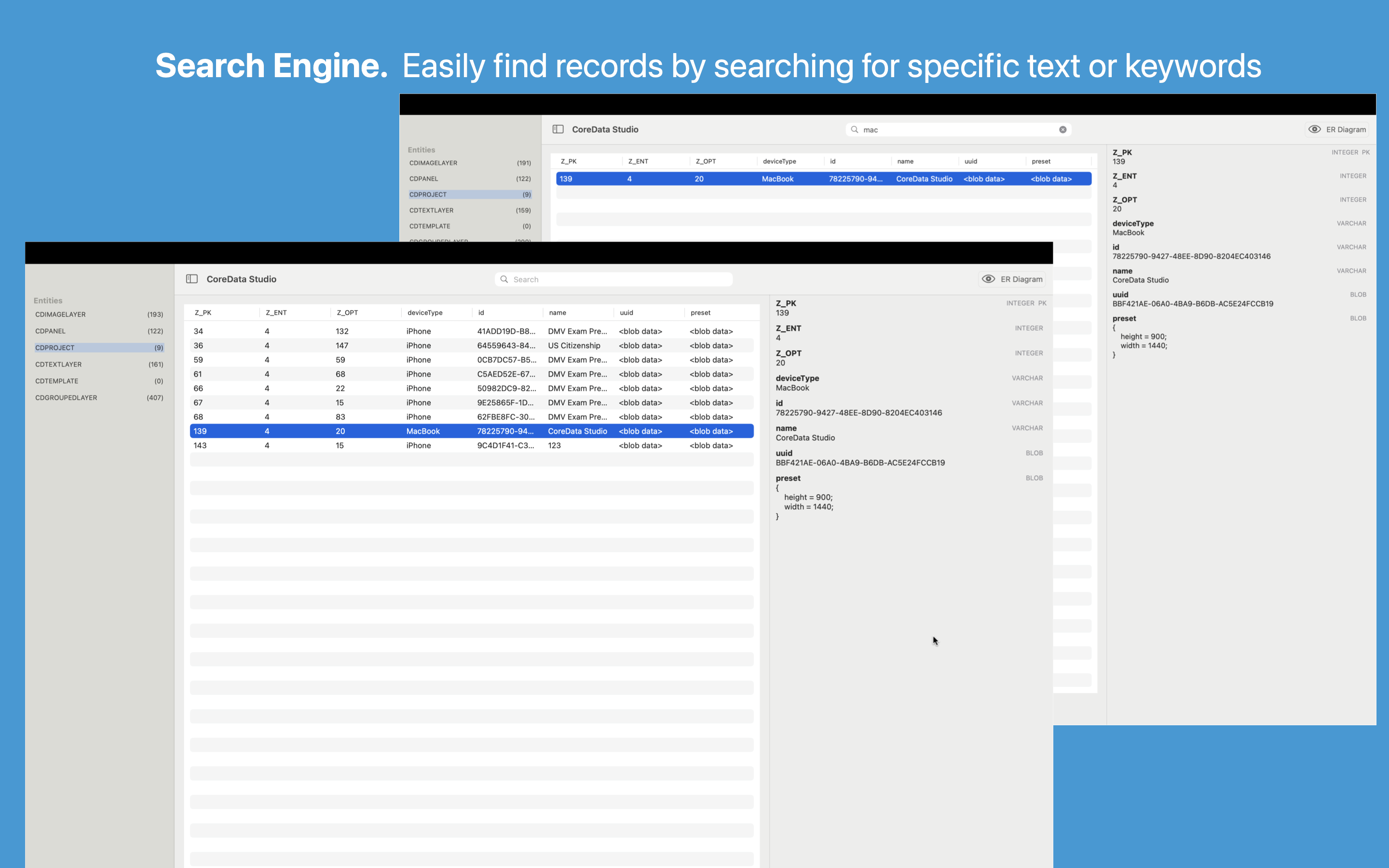
Task: Click deviceType column header in back window
Action: [x=790, y=162]
